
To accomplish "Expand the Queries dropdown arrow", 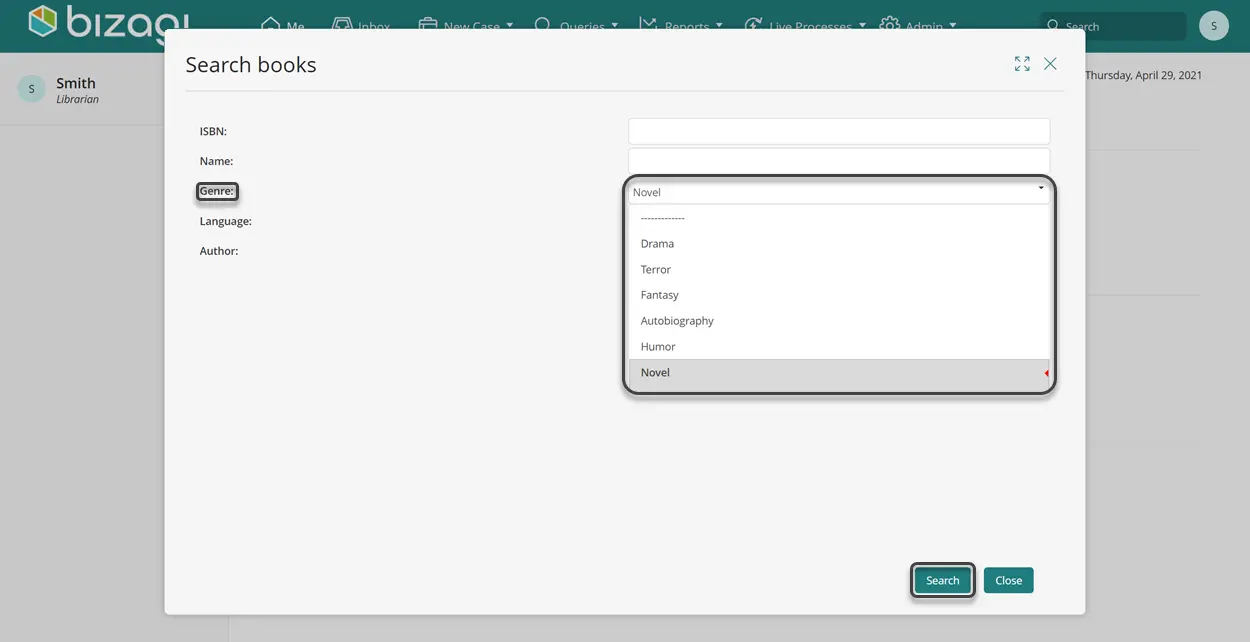I will coord(614,26).
